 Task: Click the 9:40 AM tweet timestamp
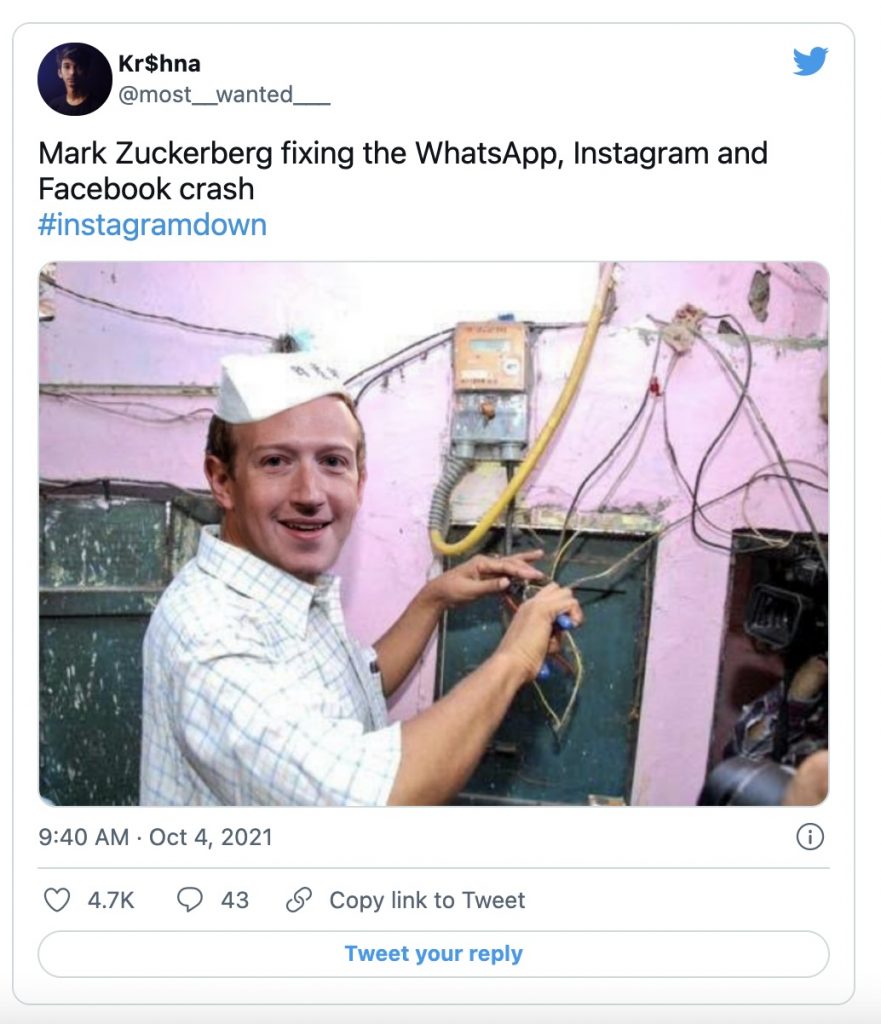(x=83, y=837)
